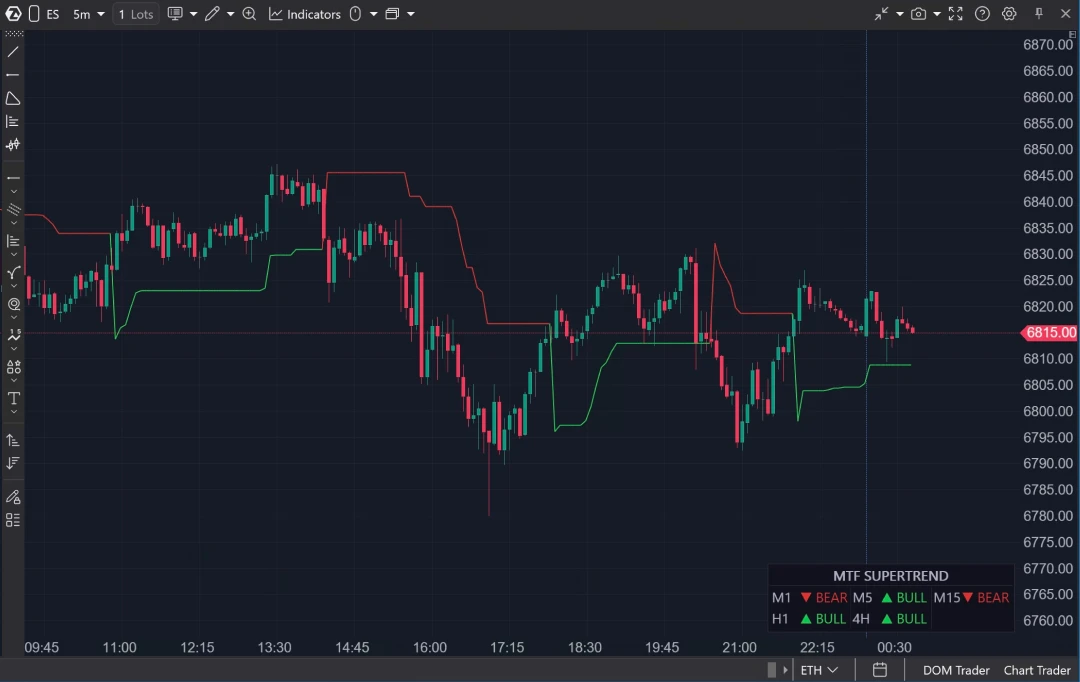This screenshot has width=1080, height=682.
Task: Select the shapes and icons tool
Action: (13, 366)
